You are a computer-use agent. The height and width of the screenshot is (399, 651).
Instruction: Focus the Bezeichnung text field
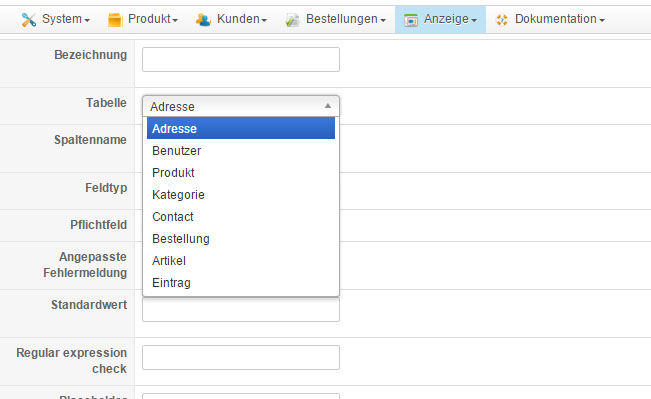pos(241,59)
